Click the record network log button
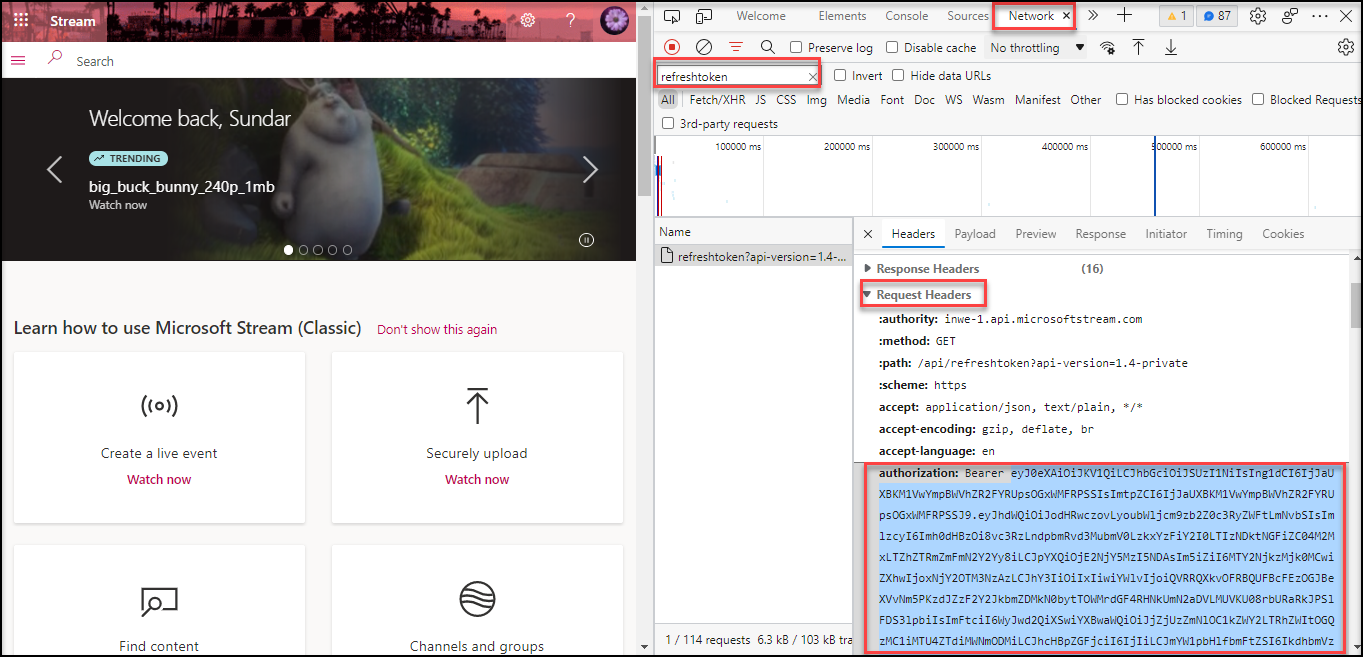Viewport: 1363px width, 657px height. pos(672,47)
